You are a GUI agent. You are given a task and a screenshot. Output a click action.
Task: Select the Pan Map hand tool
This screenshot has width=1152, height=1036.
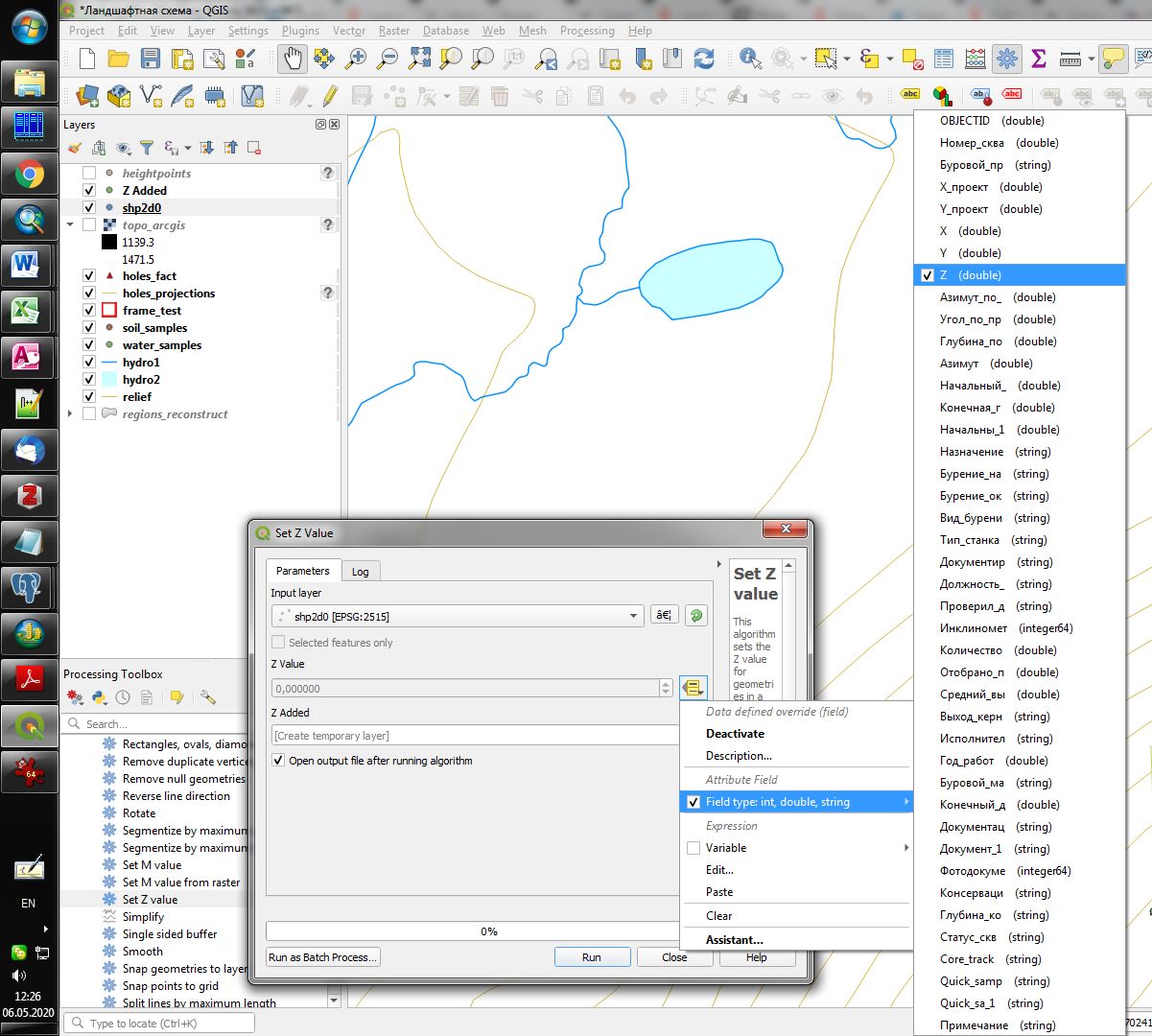point(293,59)
